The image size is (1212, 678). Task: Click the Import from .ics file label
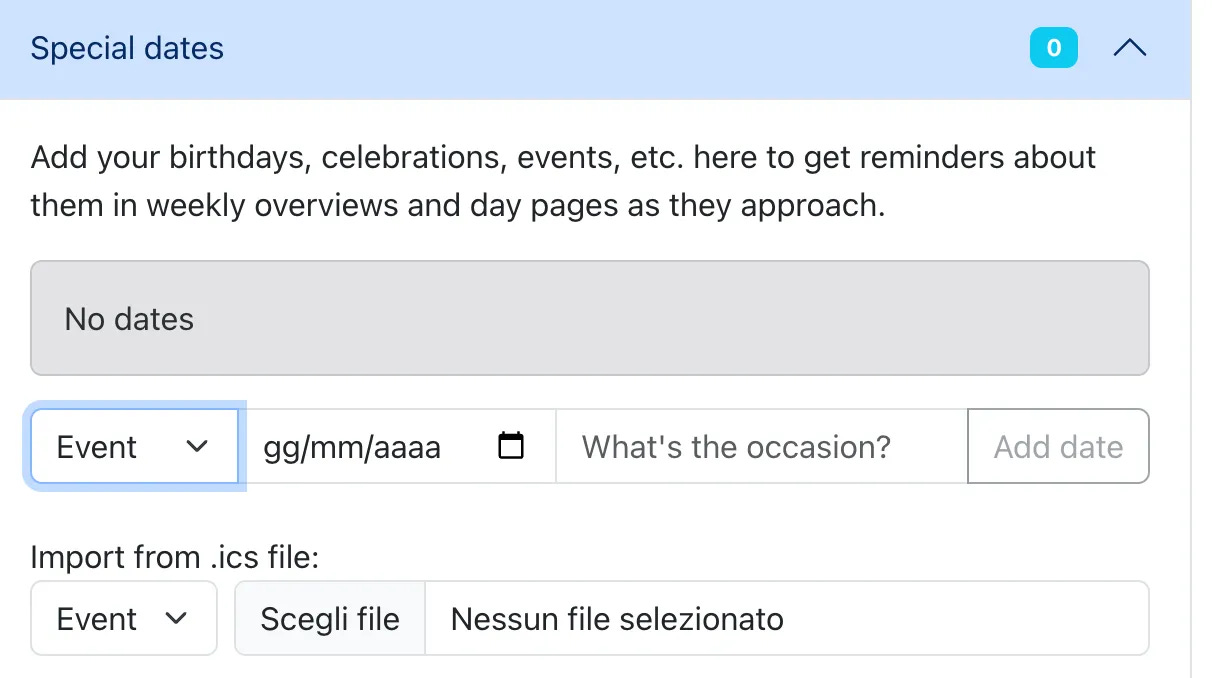pos(175,557)
